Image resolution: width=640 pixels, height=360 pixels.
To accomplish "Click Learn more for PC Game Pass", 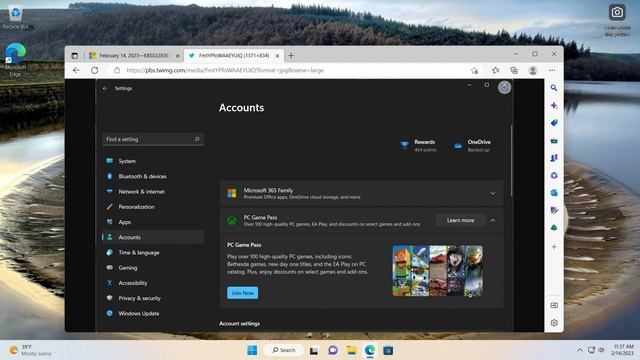I will (460, 220).
